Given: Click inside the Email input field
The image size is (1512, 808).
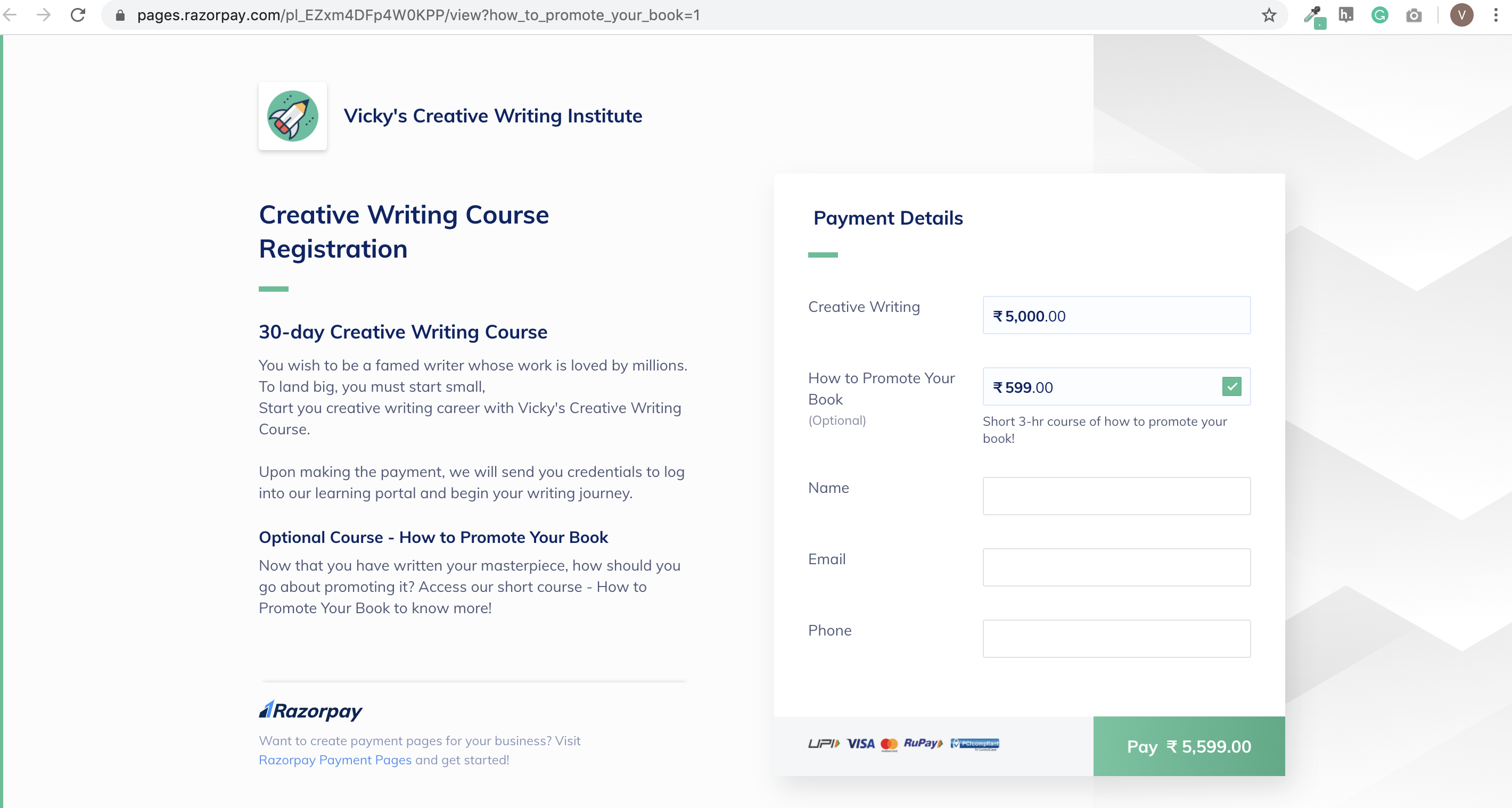Looking at the screenshot, I should [x=1116, y=567].
